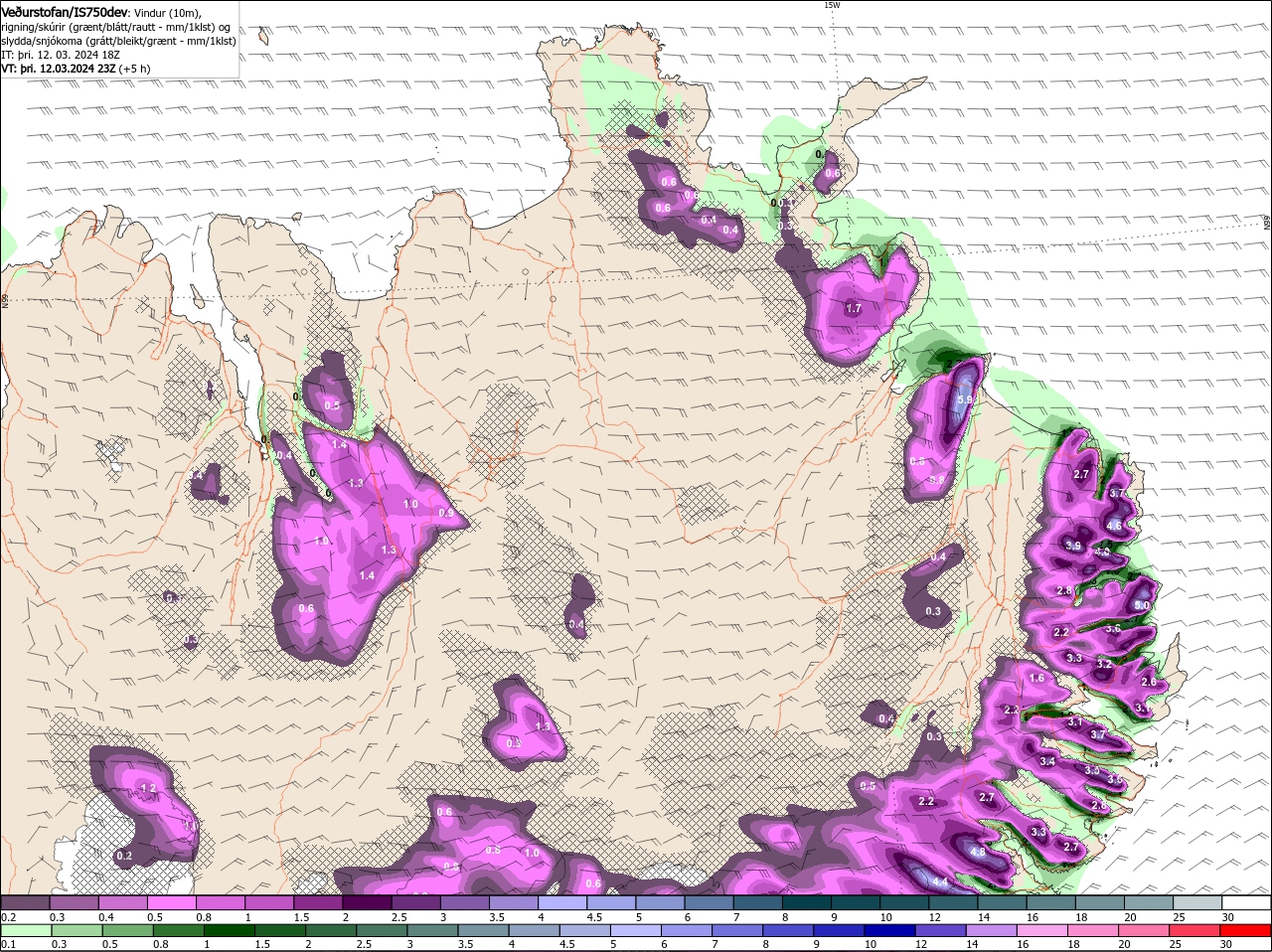The image size is (1272, 952).
Task: Select the bright red swatch on the rain scale
Action: click(x=1248, y=931)
